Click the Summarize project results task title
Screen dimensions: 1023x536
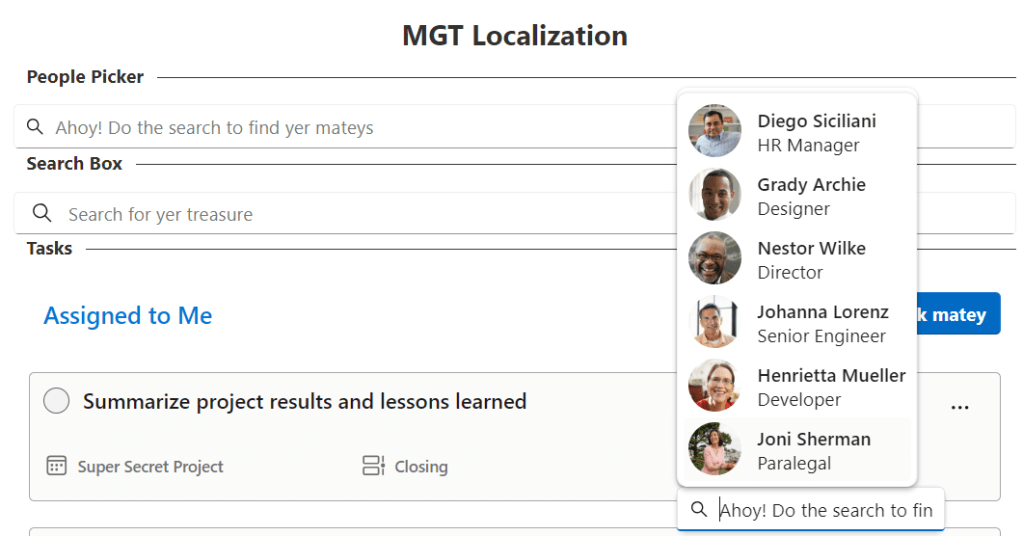tap(304, 402)
